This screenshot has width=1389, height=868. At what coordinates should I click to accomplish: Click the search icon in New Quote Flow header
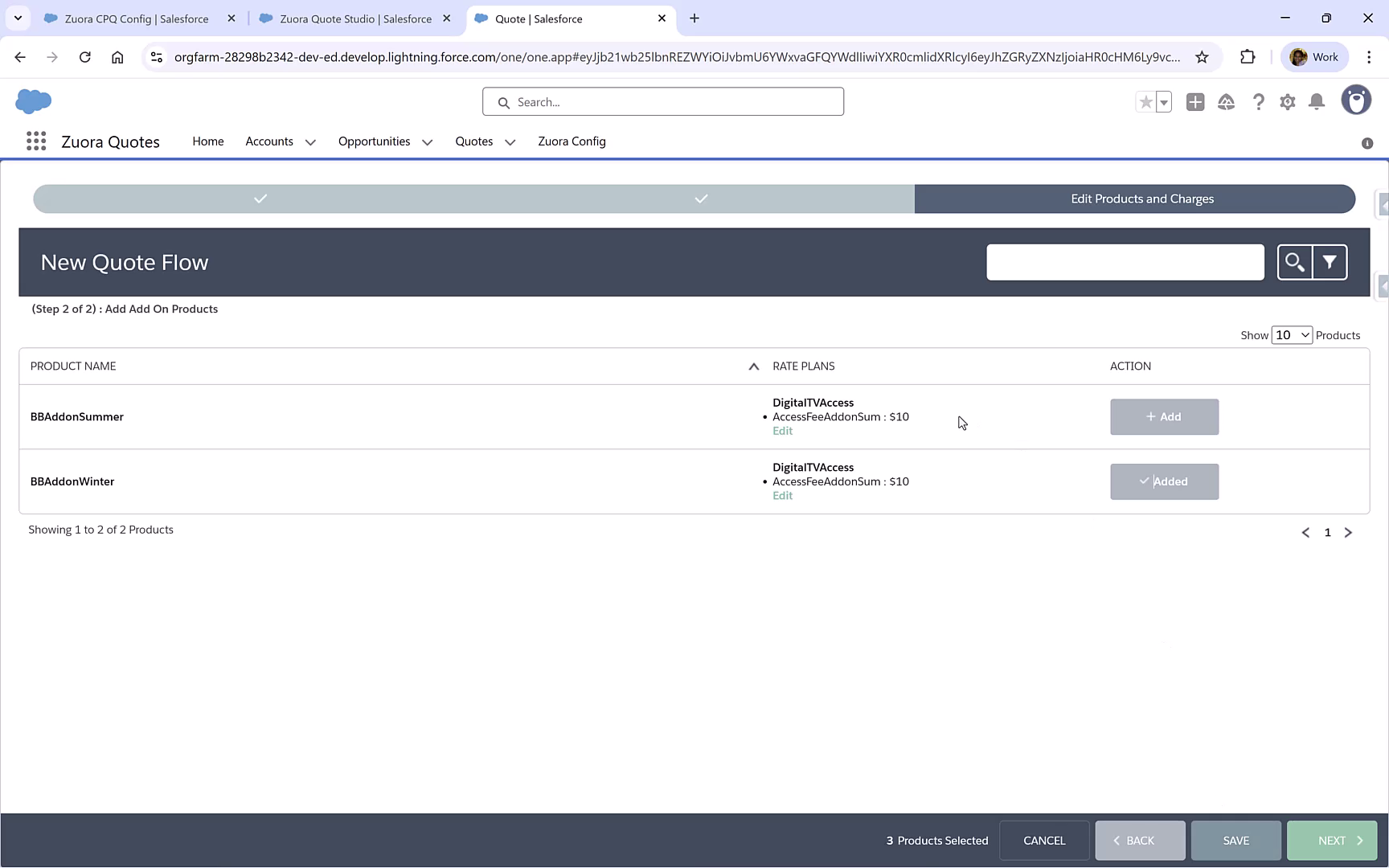1295,262
